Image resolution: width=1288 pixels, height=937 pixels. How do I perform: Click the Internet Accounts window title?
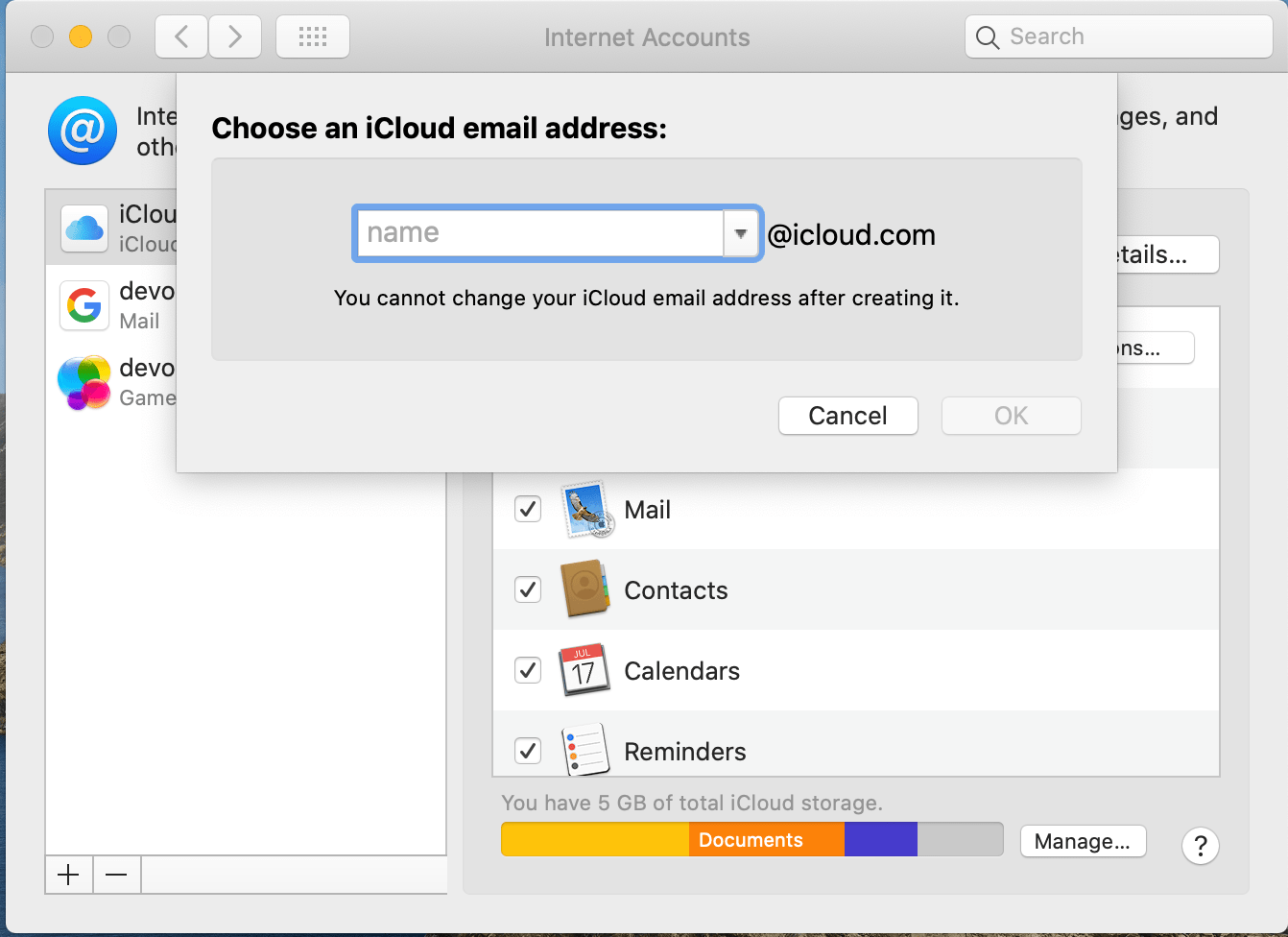(x=647, y=37)
